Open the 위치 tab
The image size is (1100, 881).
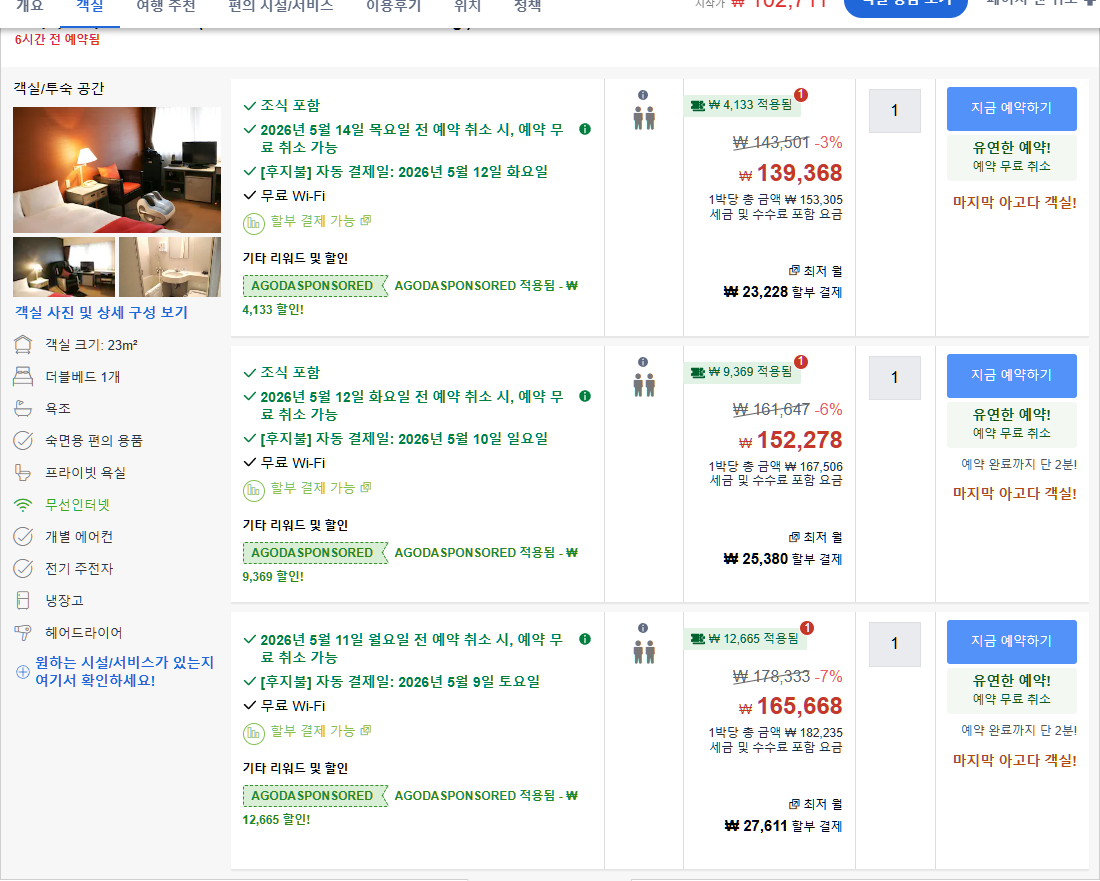467,7
